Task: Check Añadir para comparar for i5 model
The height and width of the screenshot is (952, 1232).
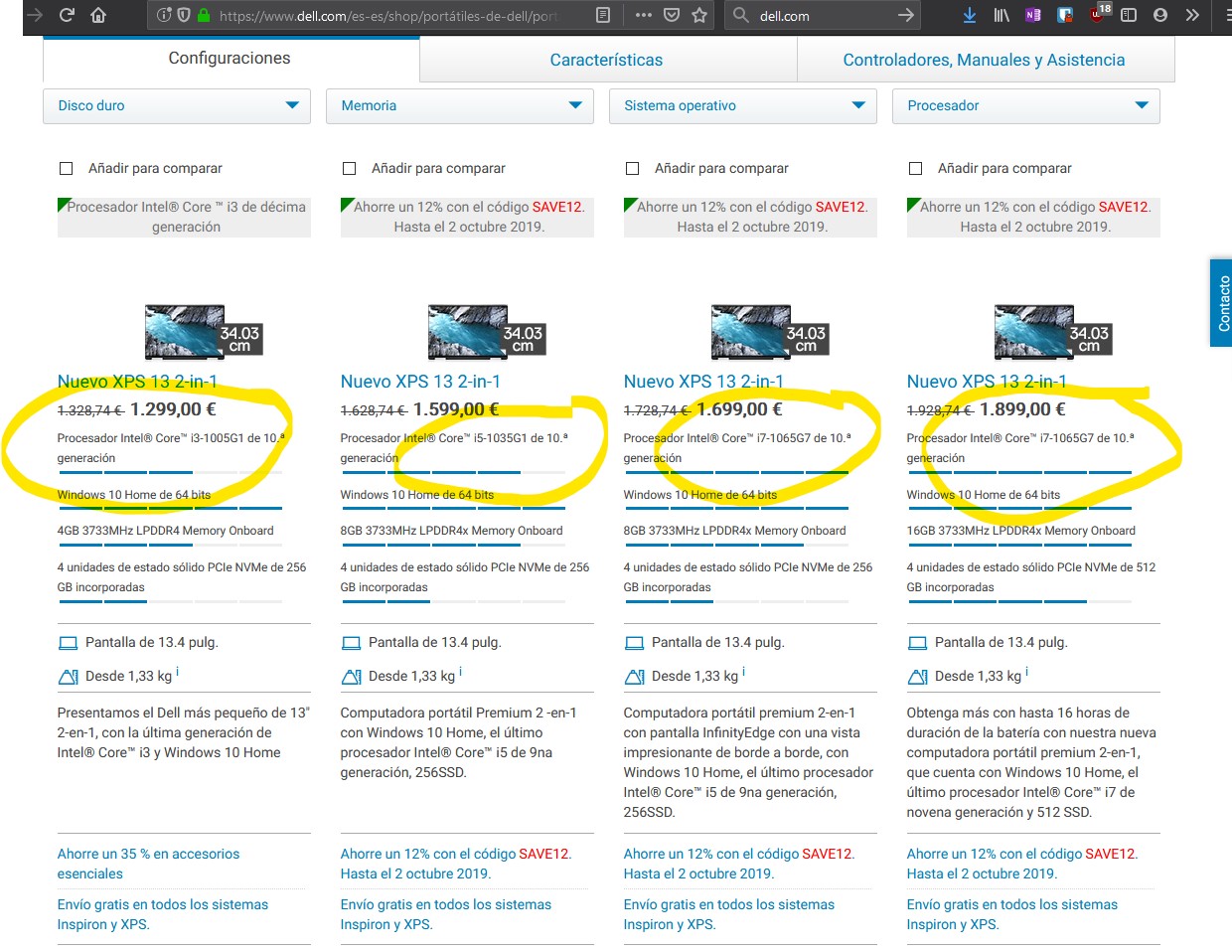Action: [349, 169]
